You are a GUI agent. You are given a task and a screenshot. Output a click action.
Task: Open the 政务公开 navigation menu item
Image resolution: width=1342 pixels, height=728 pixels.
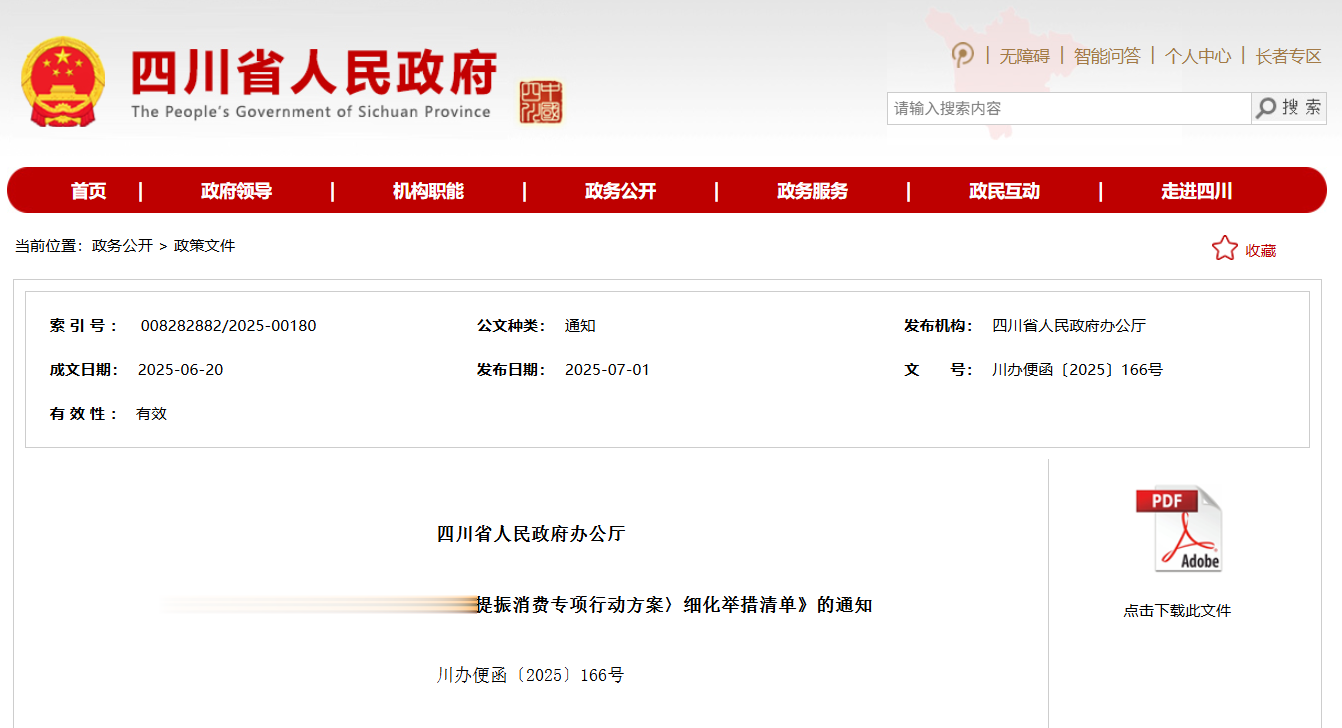620,191
